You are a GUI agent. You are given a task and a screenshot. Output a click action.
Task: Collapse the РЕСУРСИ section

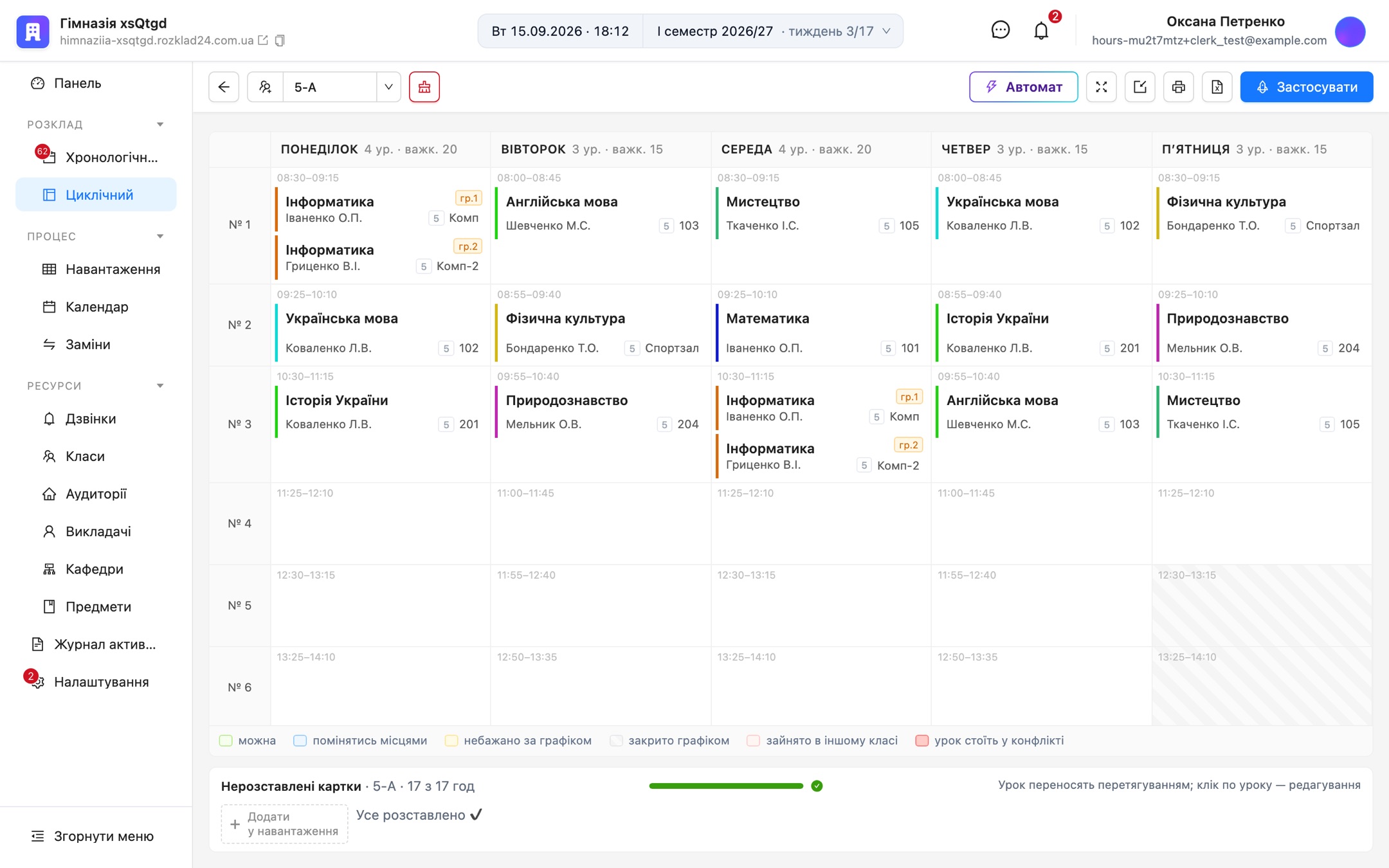(160, 386)
